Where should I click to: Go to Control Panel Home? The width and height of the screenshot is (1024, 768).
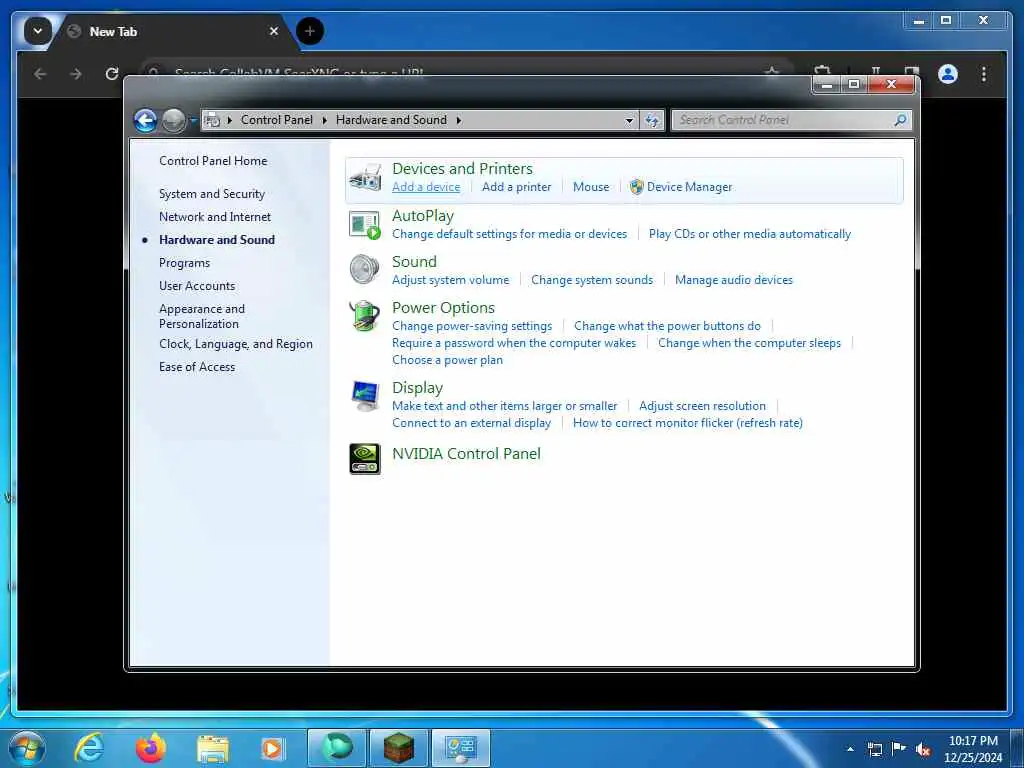pos(213,161)
